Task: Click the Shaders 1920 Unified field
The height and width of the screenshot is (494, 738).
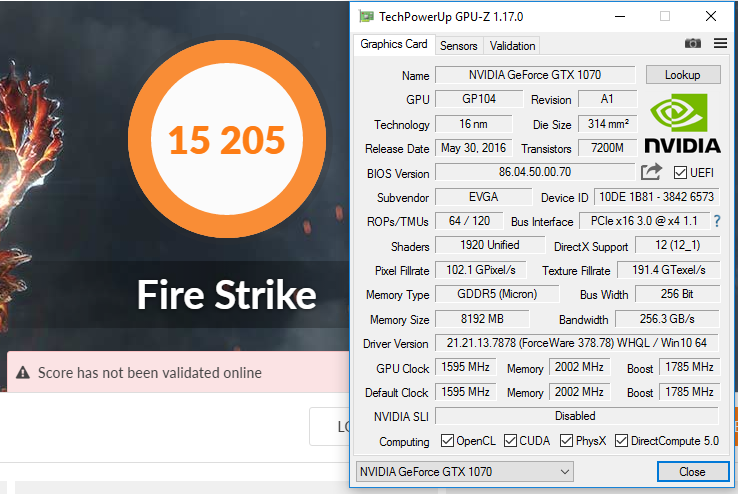Action: coord(490,245)
